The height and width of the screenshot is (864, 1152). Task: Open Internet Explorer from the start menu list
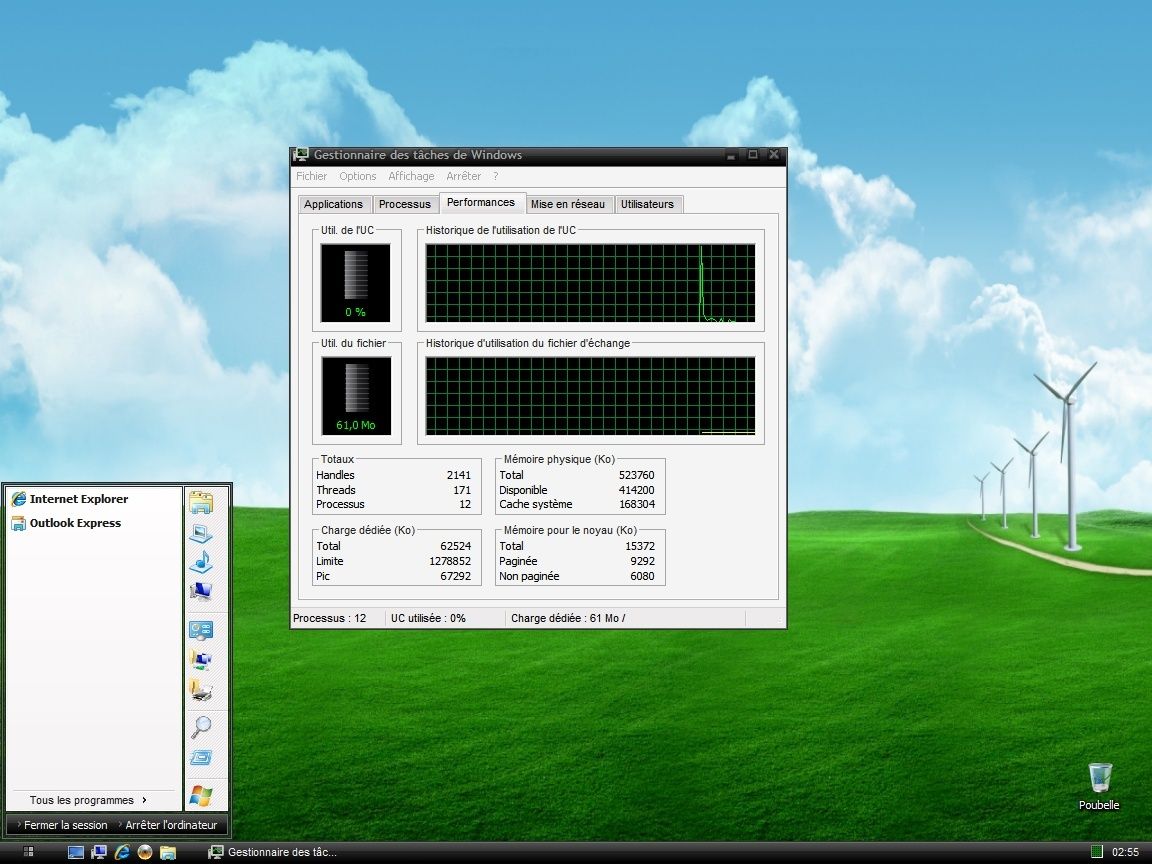[x=70, y=499]
